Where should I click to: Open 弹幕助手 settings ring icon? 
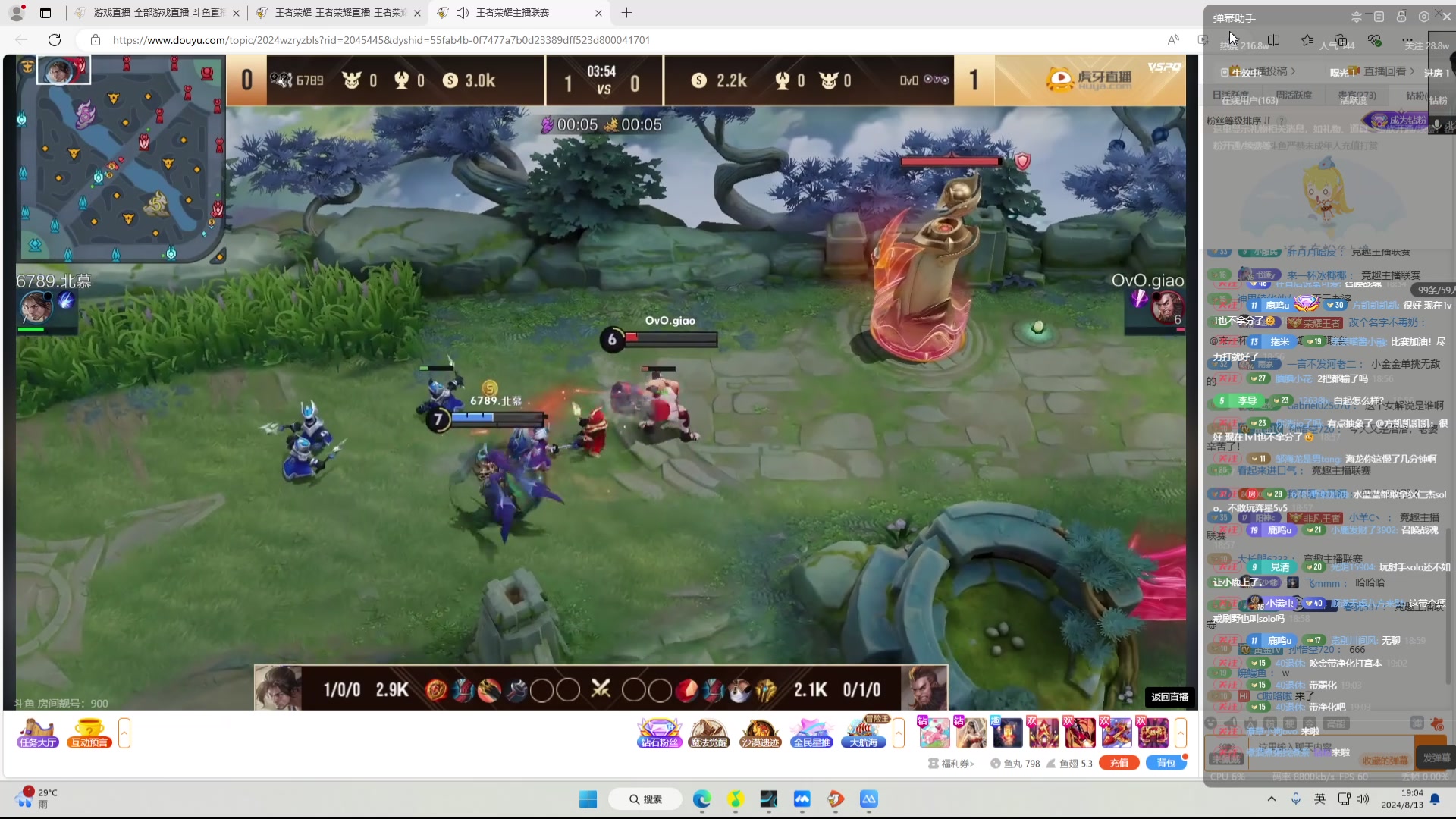point(1423,17)
